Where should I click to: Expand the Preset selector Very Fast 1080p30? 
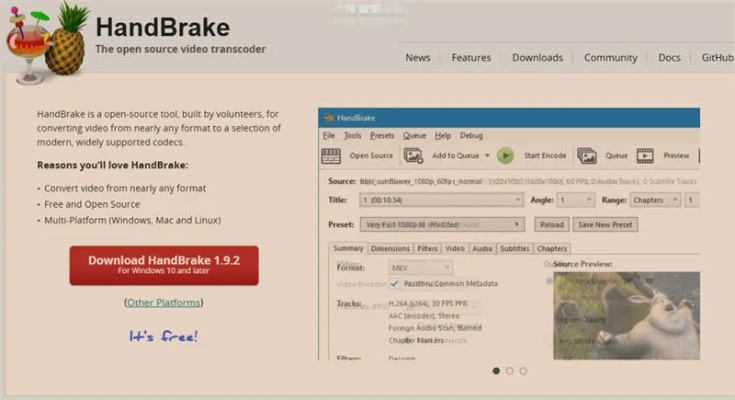(442, 225)
